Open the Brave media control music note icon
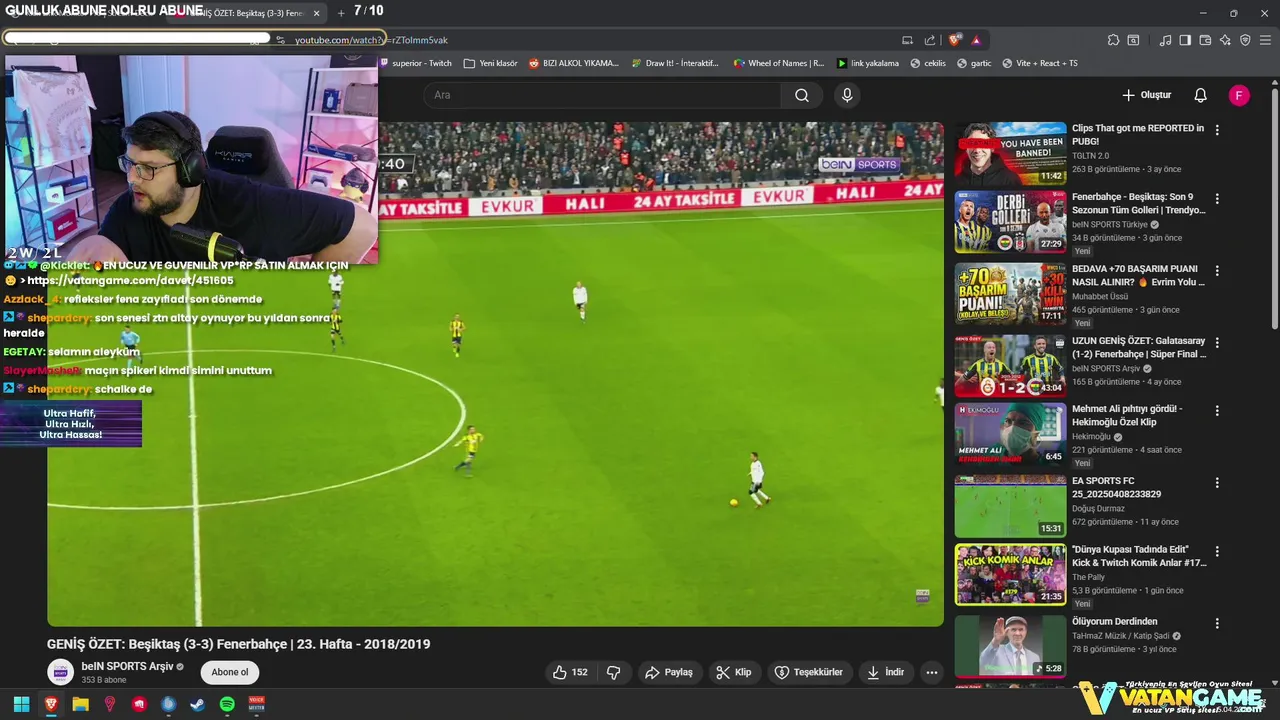This screenshot has width=1280, height=720. point(1165,40)
